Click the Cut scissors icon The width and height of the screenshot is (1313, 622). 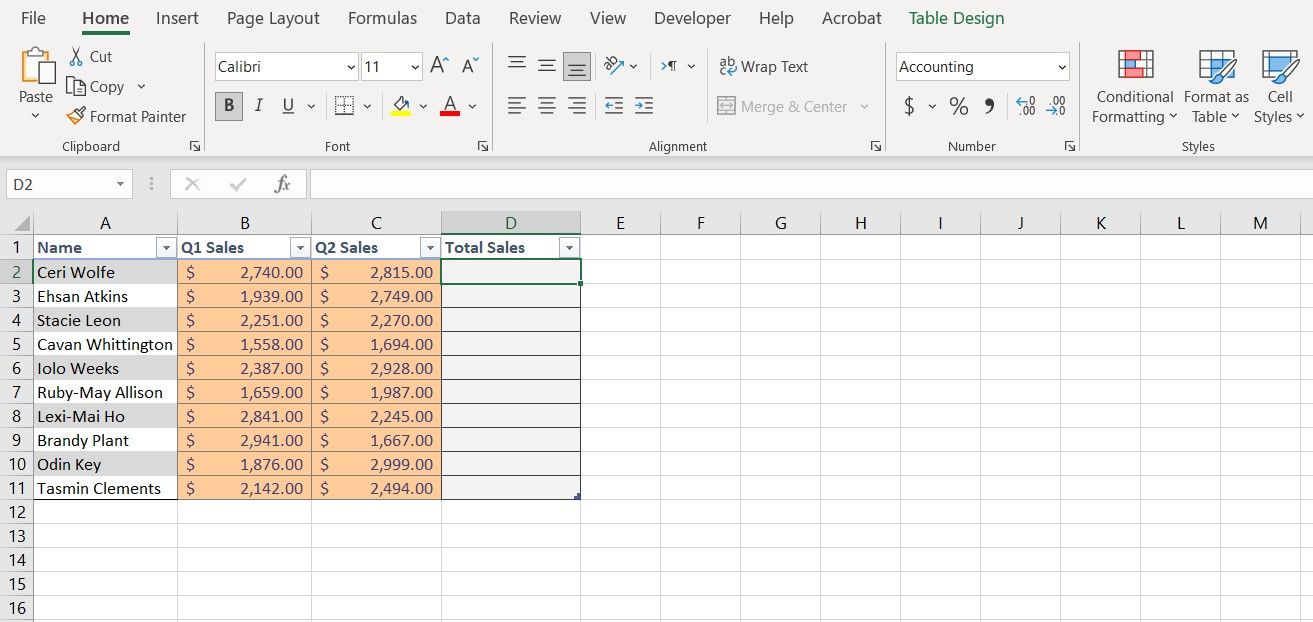pyautogui.click(x=76, y=57)
